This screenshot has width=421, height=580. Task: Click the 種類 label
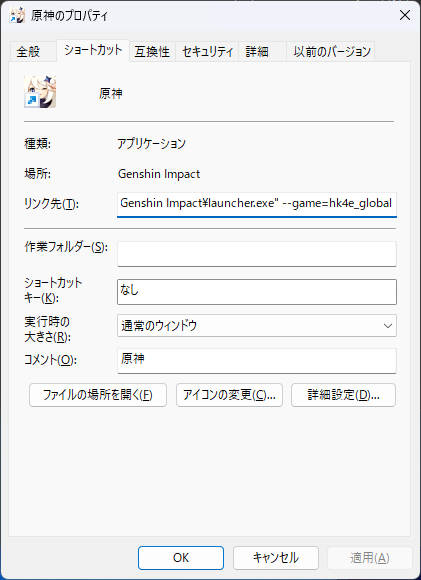coord(37,144)
